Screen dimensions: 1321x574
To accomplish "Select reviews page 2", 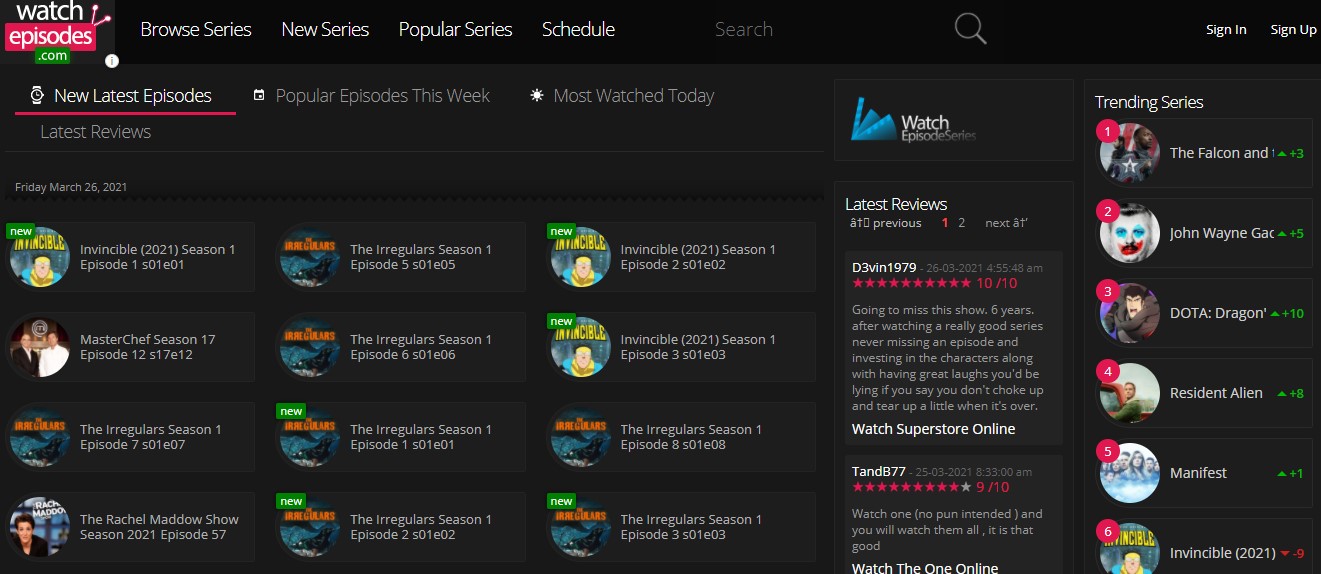I will 962,223.
